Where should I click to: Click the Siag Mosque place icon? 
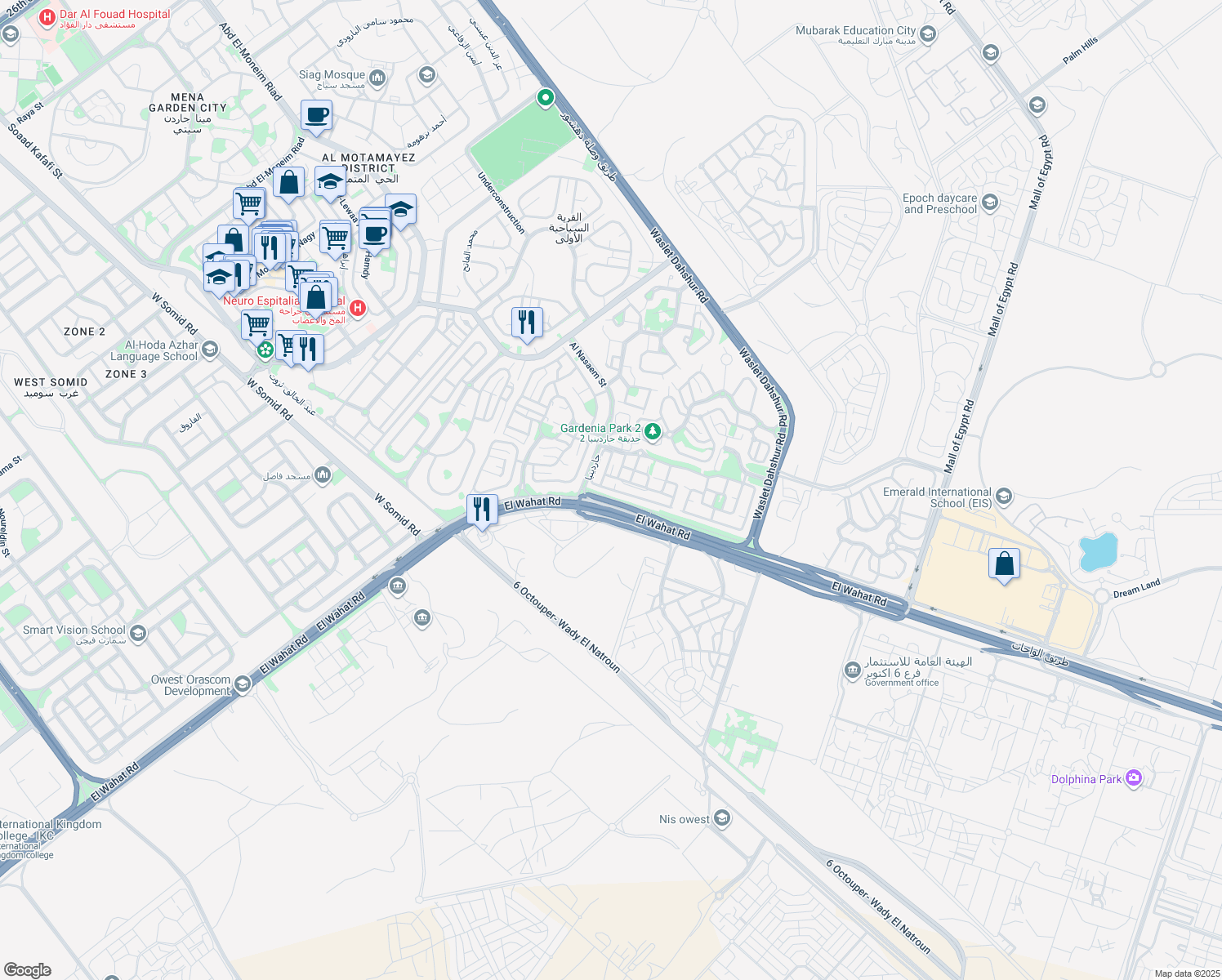point(377,78)
